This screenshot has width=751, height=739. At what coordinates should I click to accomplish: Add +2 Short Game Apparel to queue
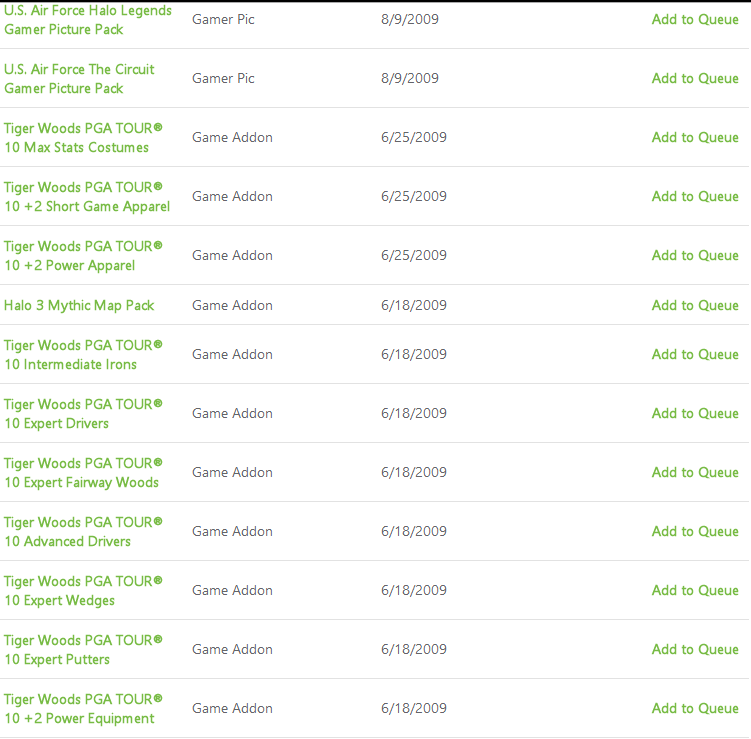[x=695, y=196]
